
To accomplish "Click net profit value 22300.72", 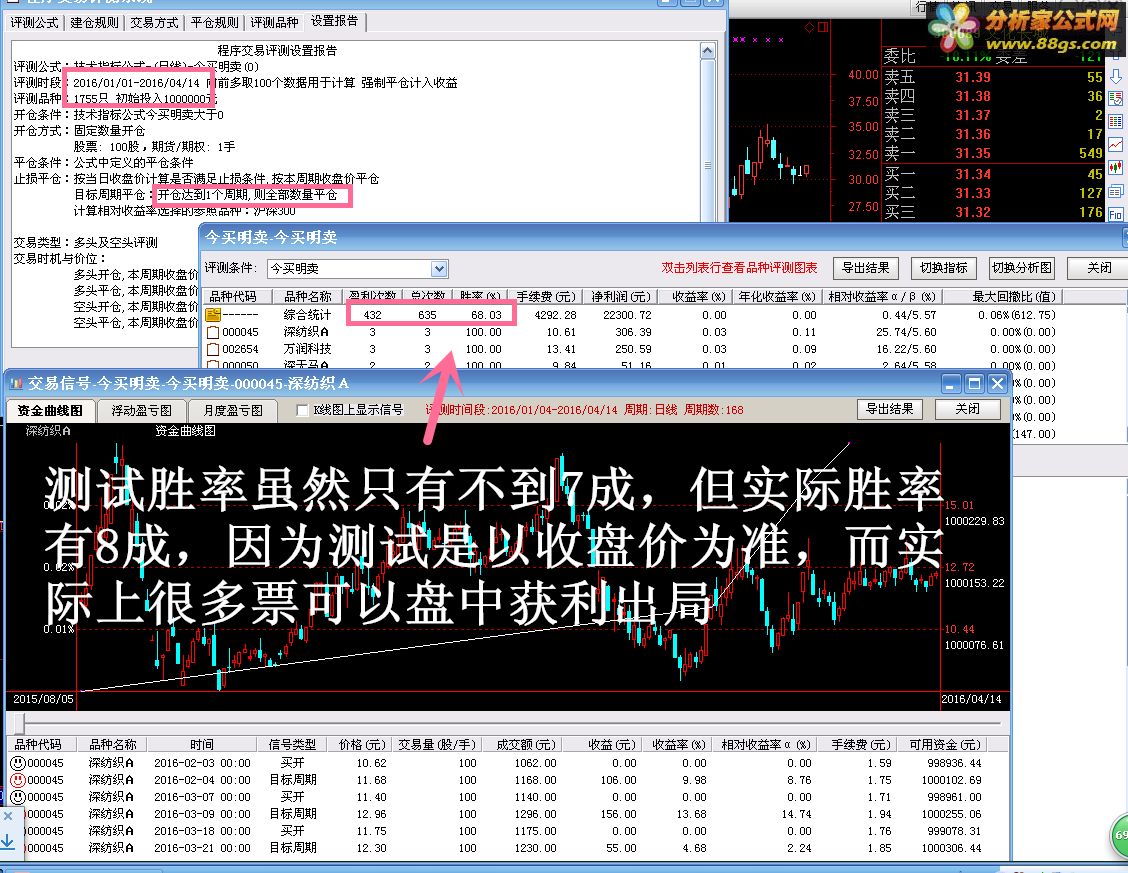I will (626, 315).
